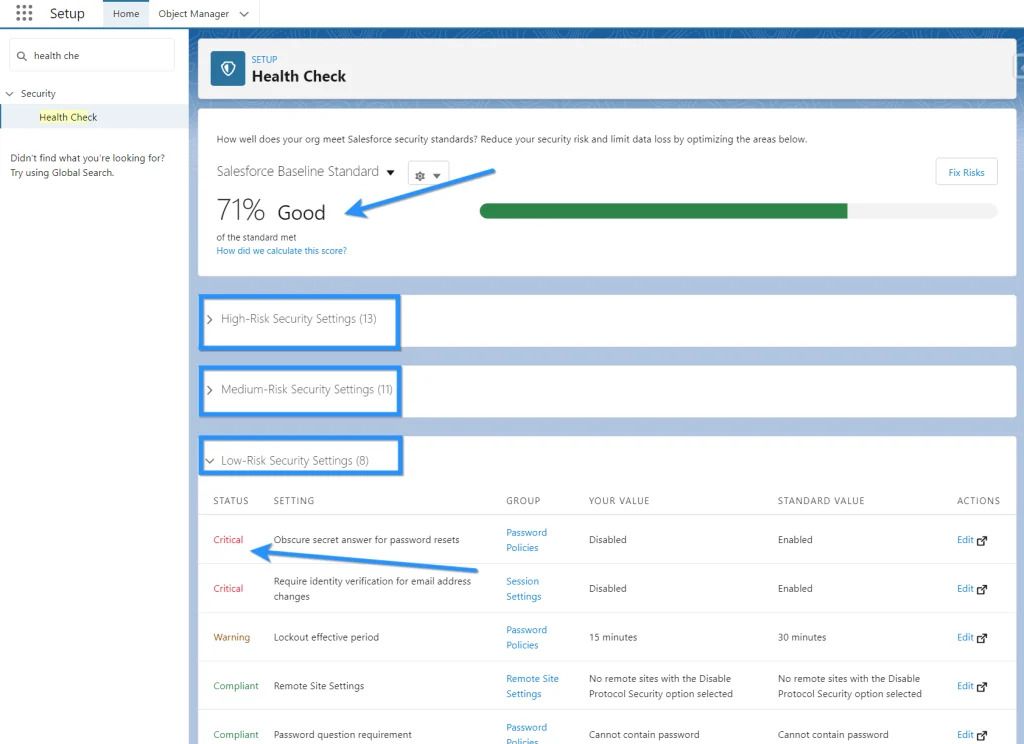Viewport: 1024px width, 744px height.
Task: Collapse Low-Risk Security Settings section
Action: coord(210,461)
